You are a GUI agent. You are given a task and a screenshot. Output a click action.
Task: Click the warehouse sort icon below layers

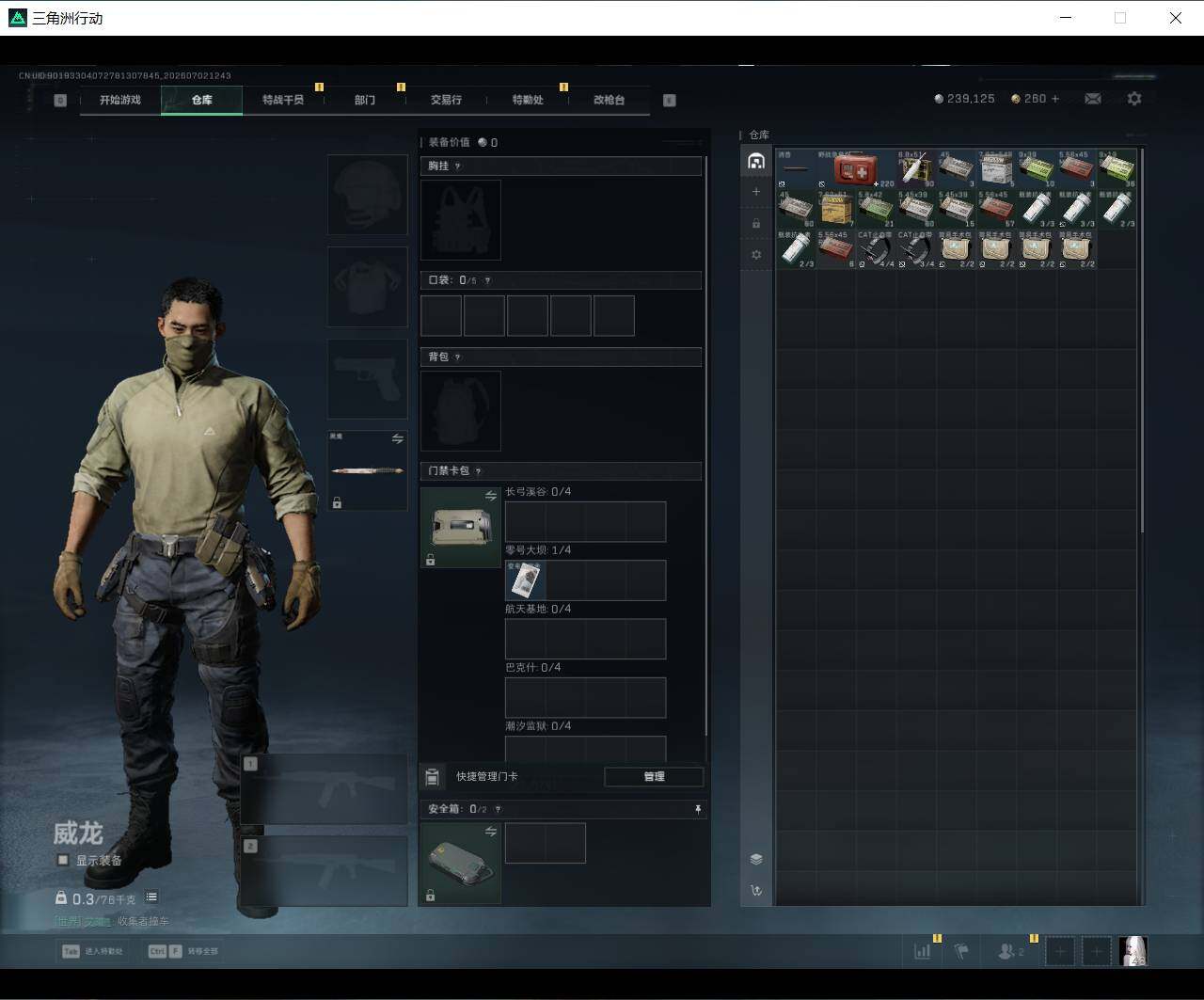[756, 890]
